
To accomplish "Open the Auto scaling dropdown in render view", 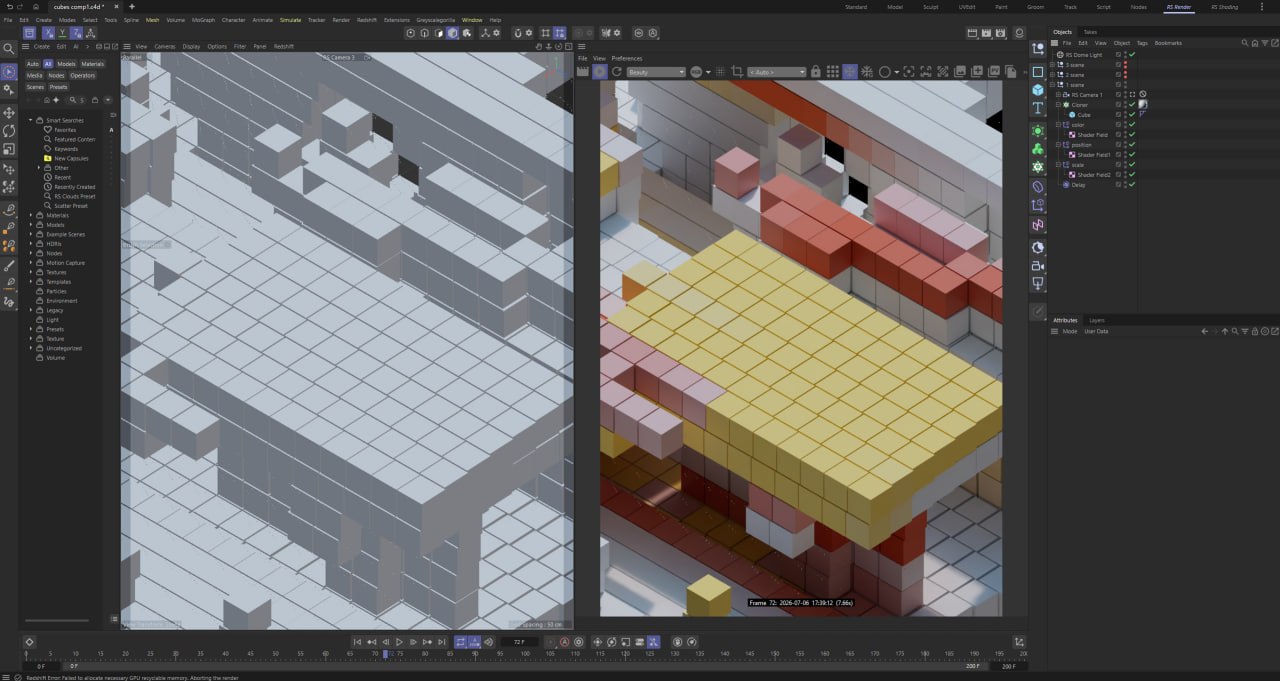I will (x=776, y=72).
